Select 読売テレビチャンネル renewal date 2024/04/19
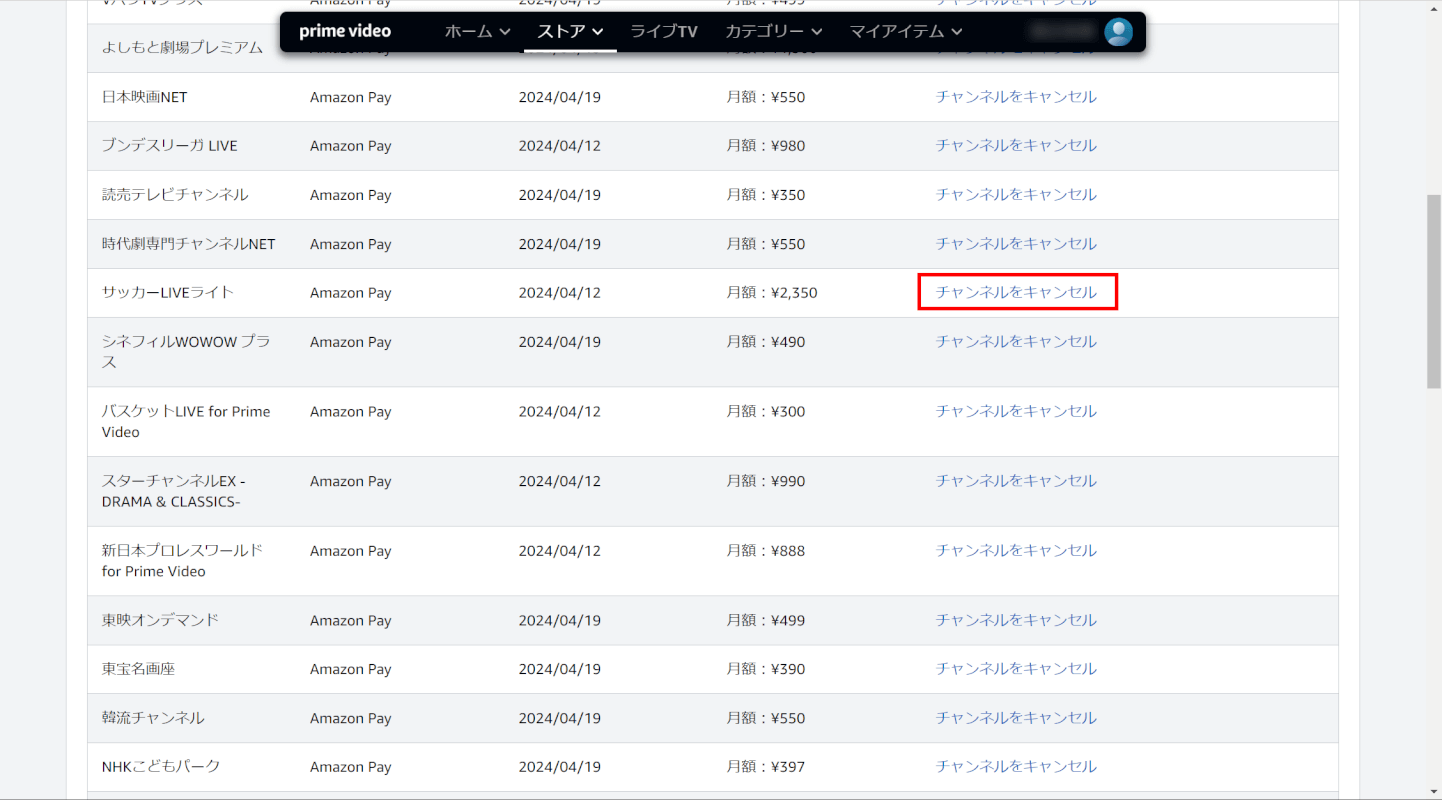The image size is (1442, 800). click(559, 195)
